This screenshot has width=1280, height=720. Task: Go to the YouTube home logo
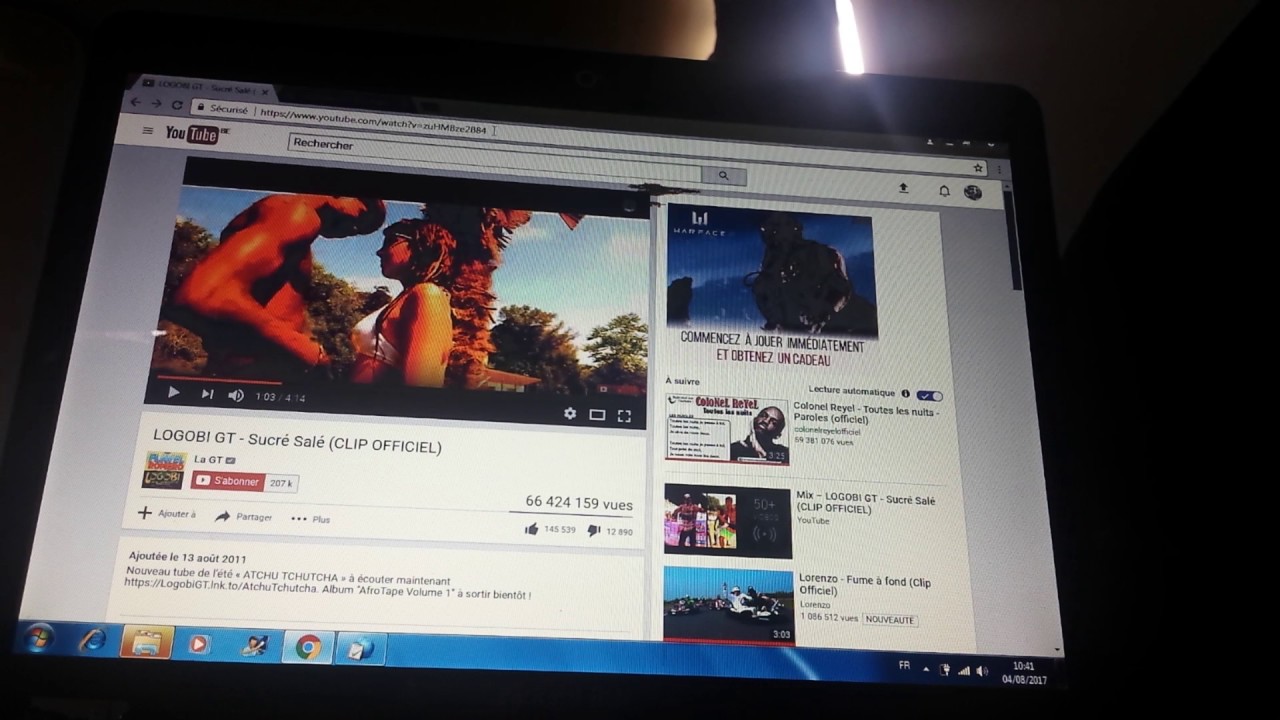[192, 134]
